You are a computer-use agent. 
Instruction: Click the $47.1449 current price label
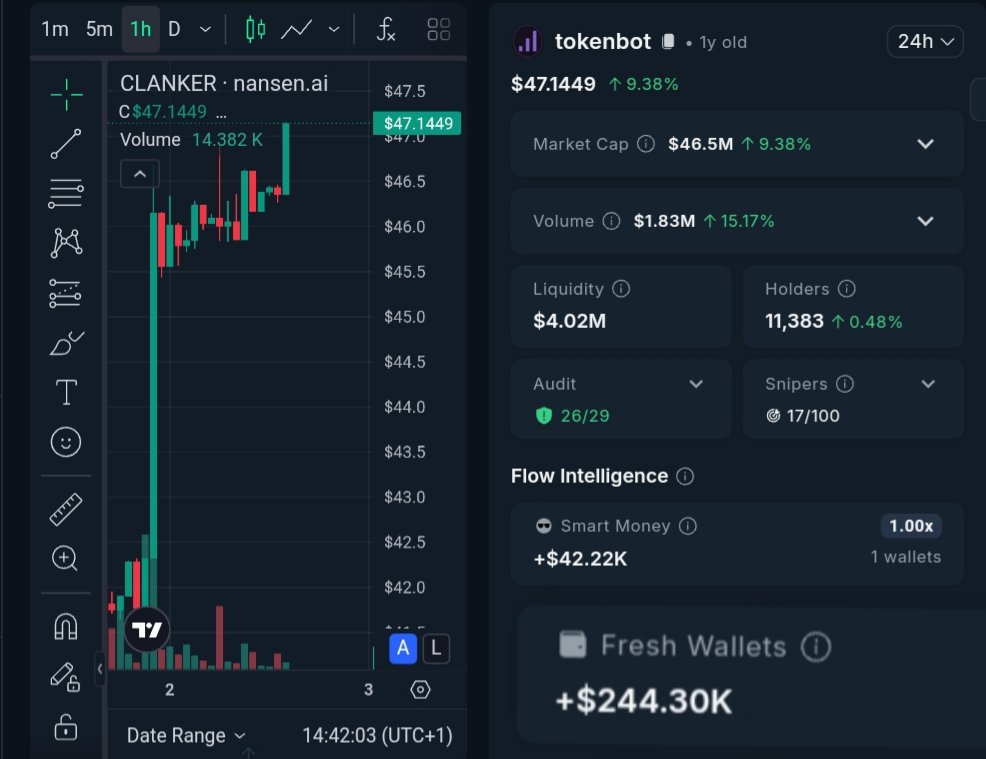[x=416, y=124]
